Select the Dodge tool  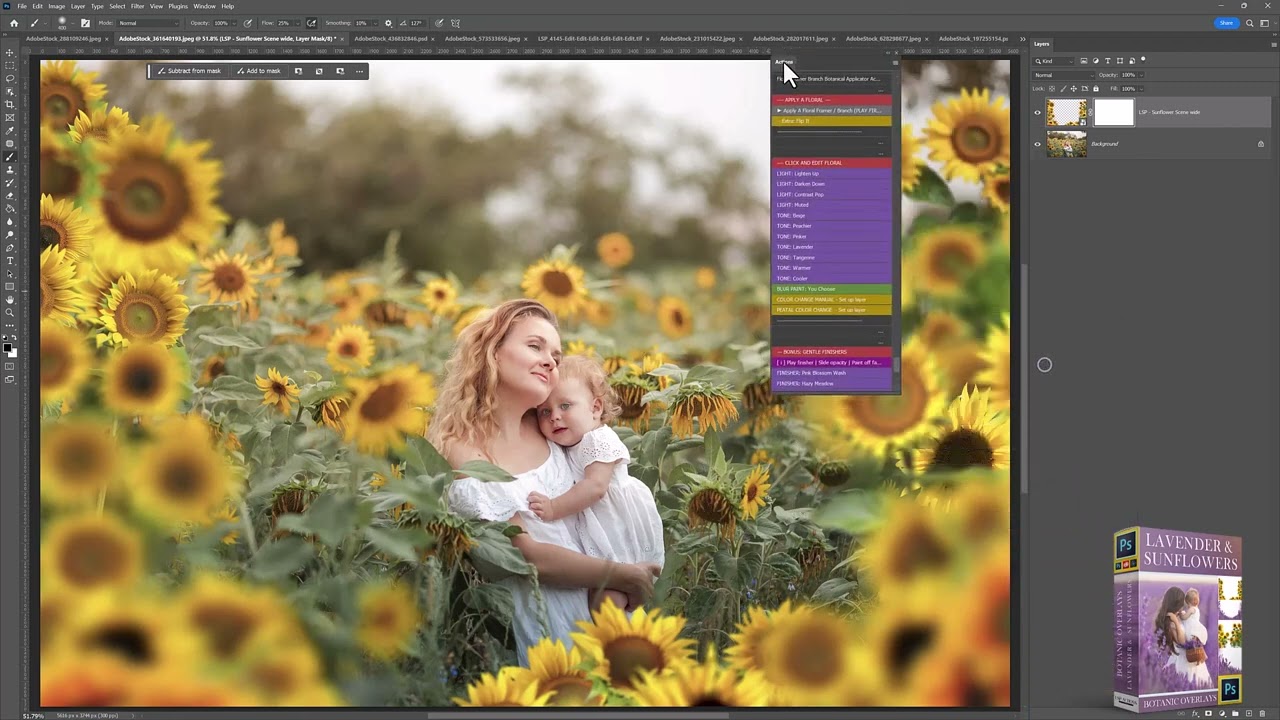[x=11, y=235]
